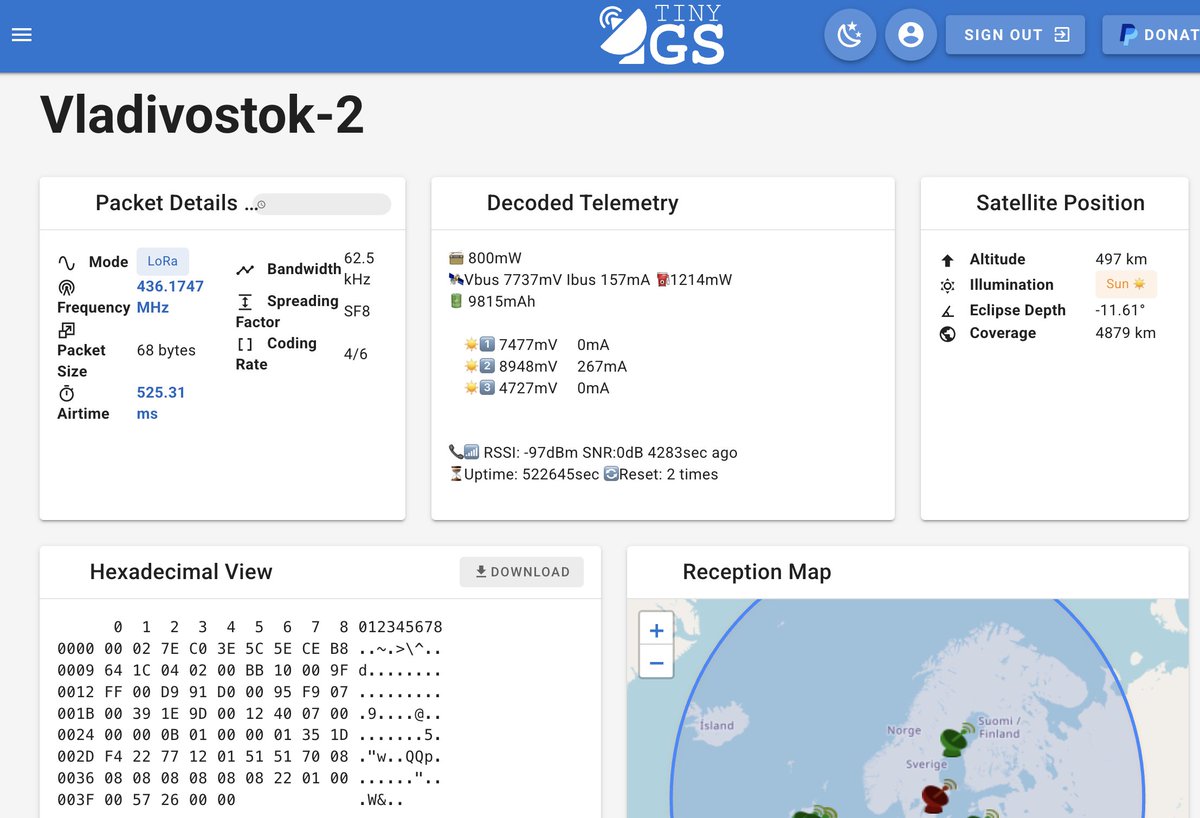Zoom in on the Reception Map
This screenshot has height=818, width=1200.
point(656,631)
